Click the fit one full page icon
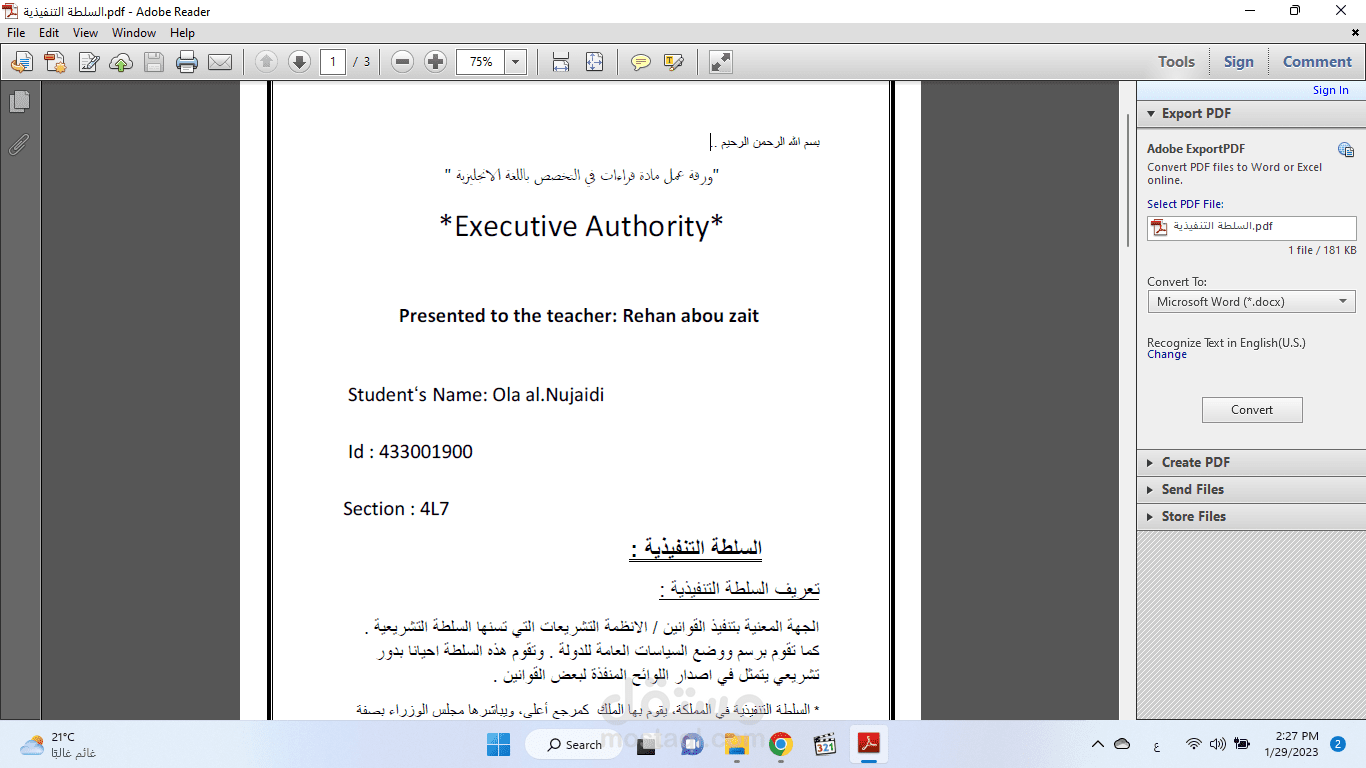Viewport: 1366px width, 768px height. pyautogui.click(x=594, y=62)
